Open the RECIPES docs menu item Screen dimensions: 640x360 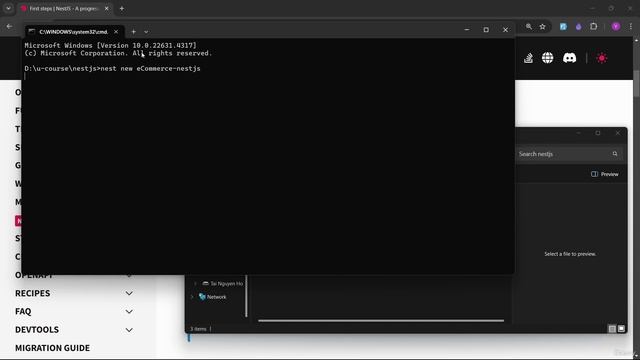[33, 293]
